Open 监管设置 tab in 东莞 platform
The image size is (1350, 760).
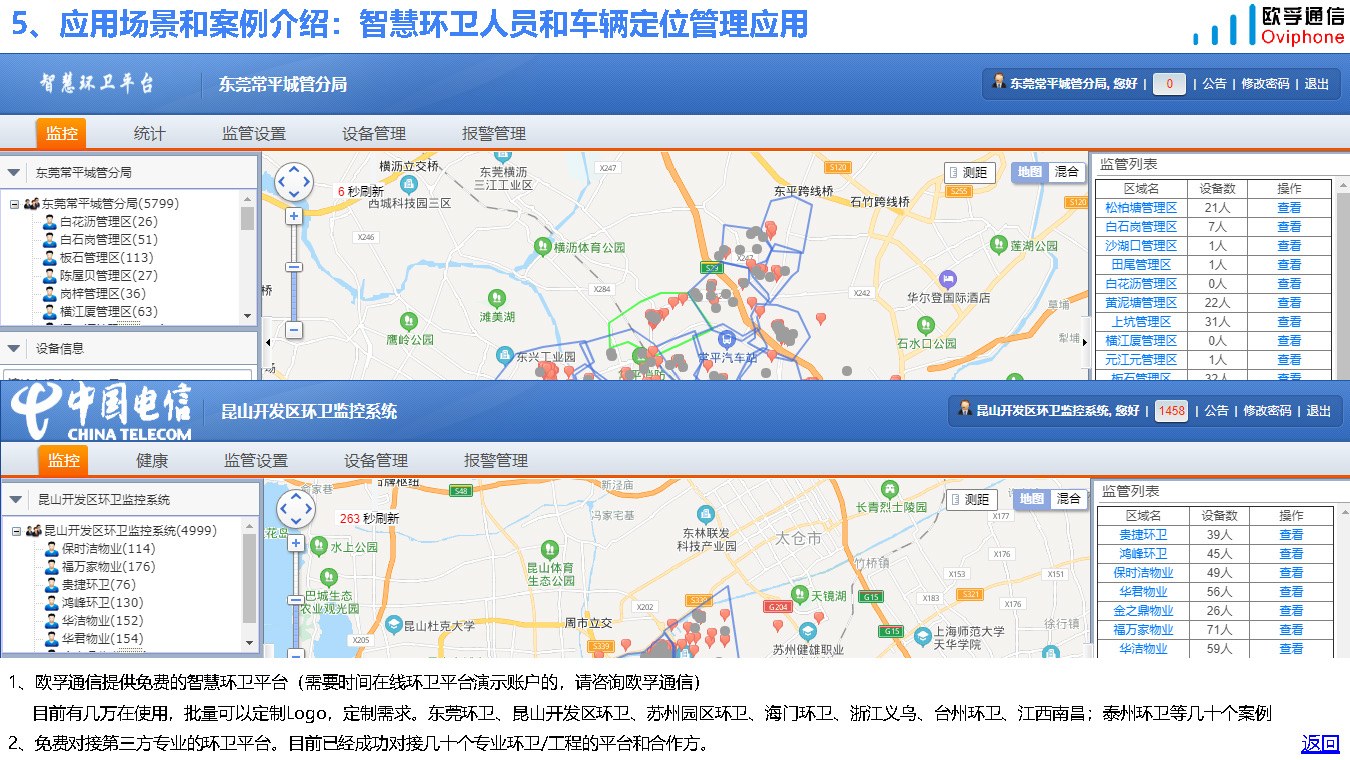[x=254, y=133]
